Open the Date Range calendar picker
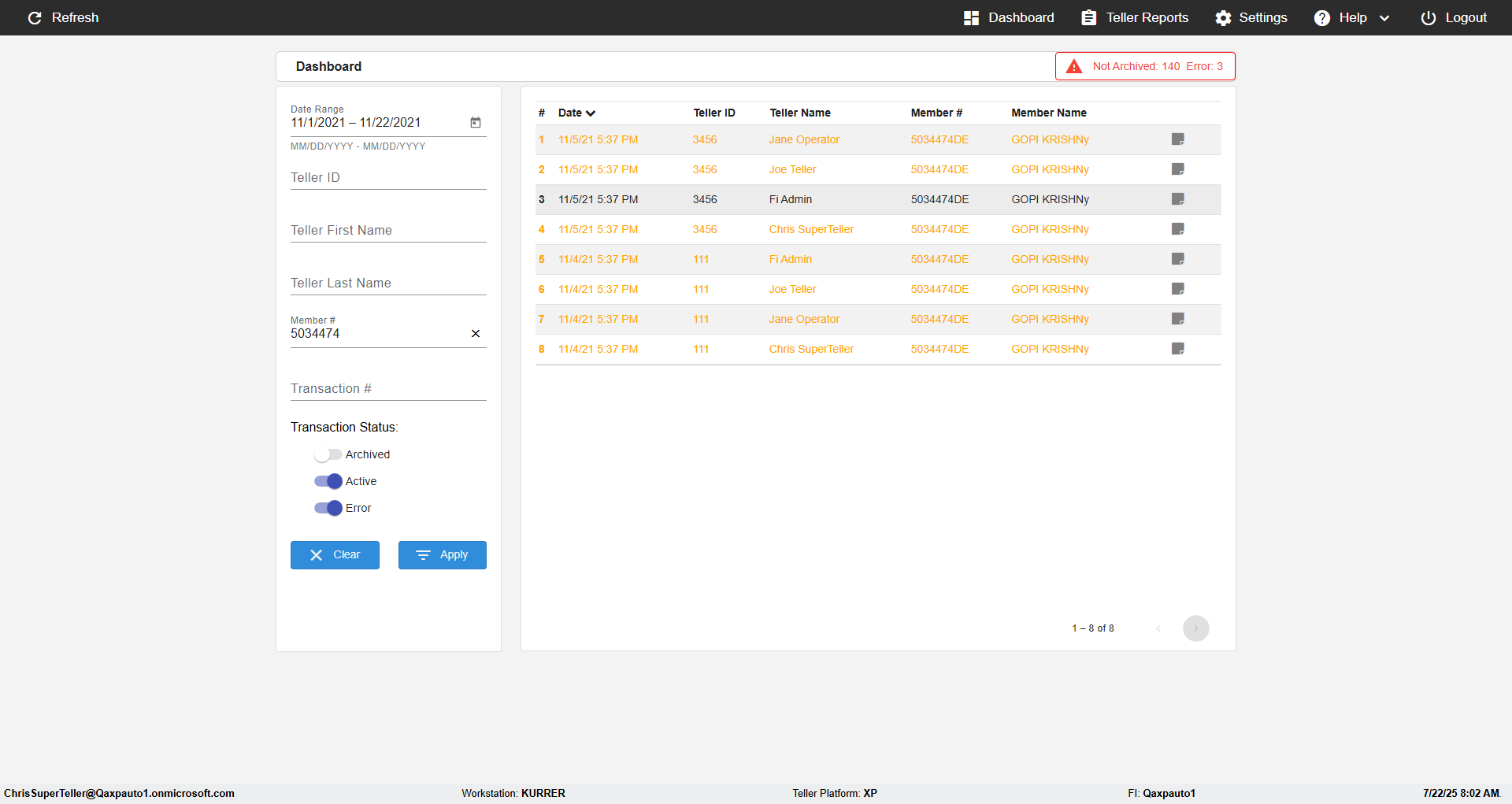1512x804 pixels. point(476,122)
